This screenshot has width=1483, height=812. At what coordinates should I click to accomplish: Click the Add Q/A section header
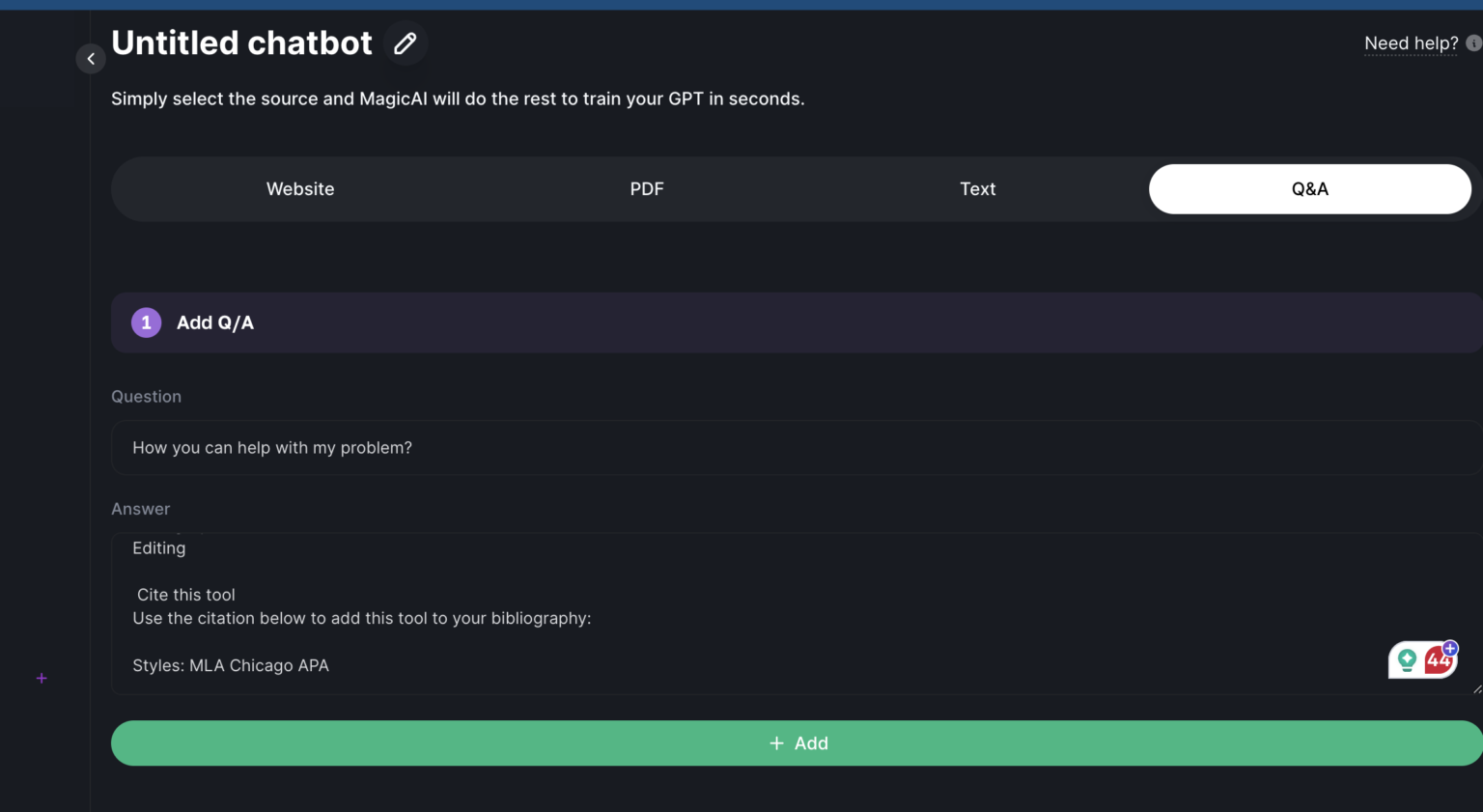pyautogui.click(x=214, y=323)
